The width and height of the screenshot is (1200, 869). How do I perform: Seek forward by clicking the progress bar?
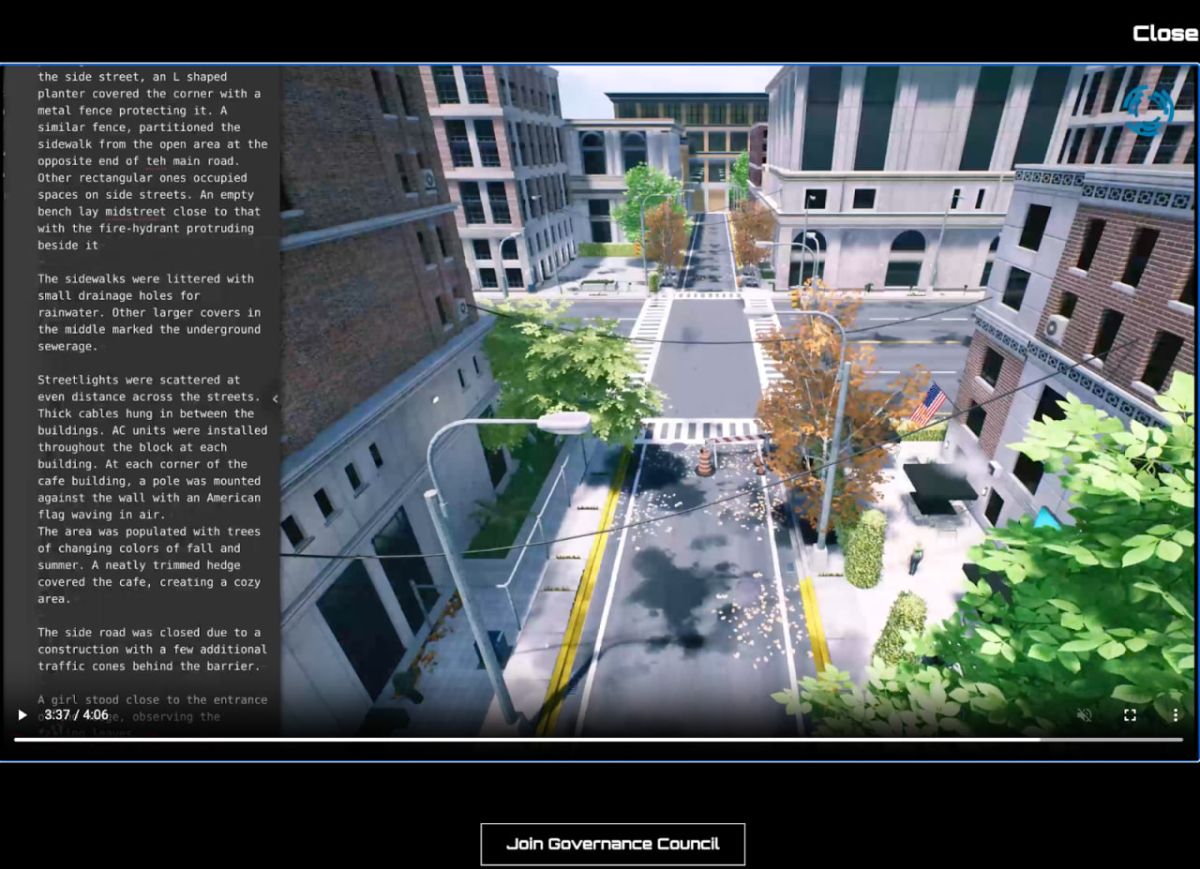click(1120, 740)
